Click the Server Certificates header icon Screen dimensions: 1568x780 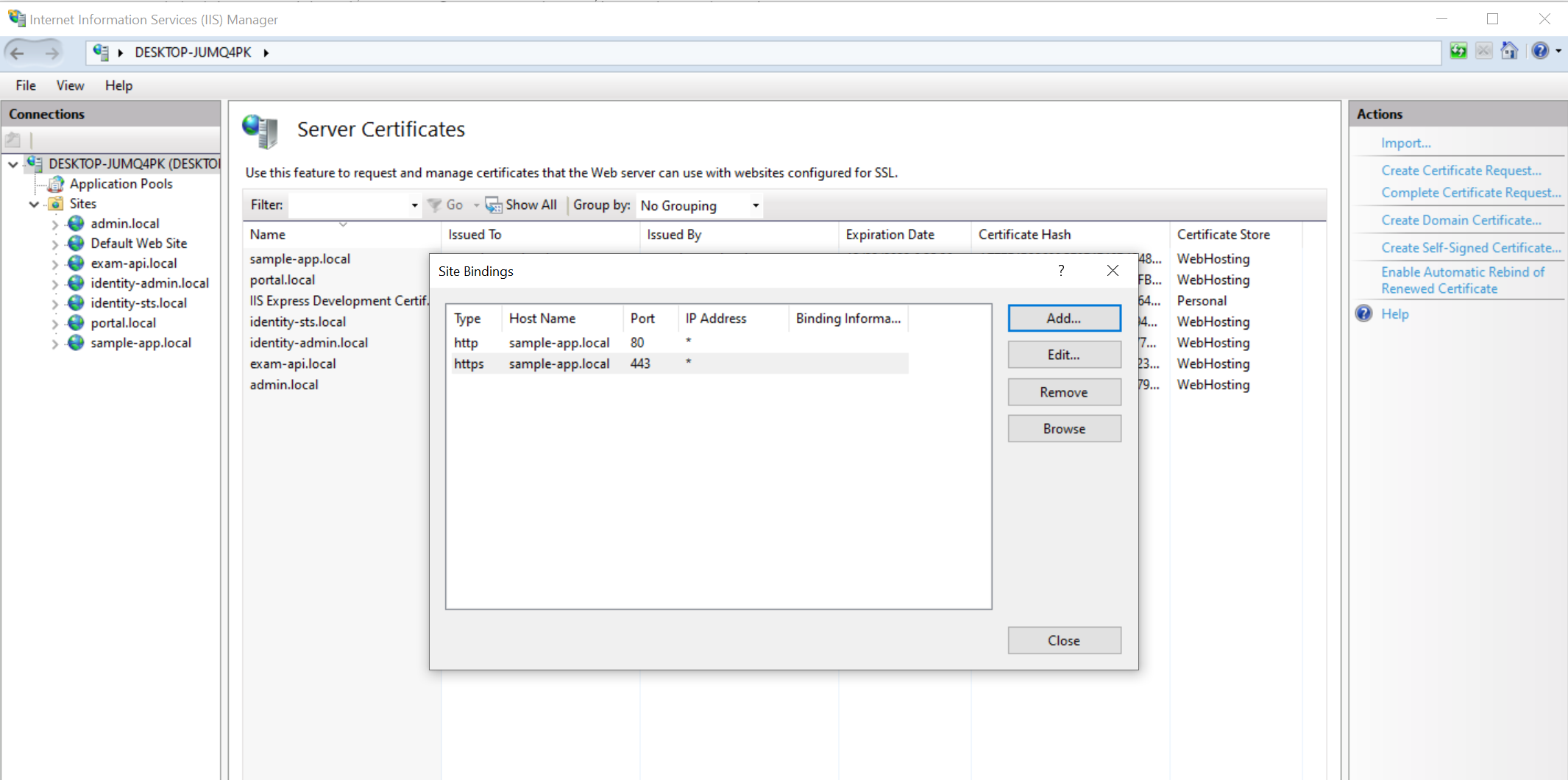pos(260,130)
